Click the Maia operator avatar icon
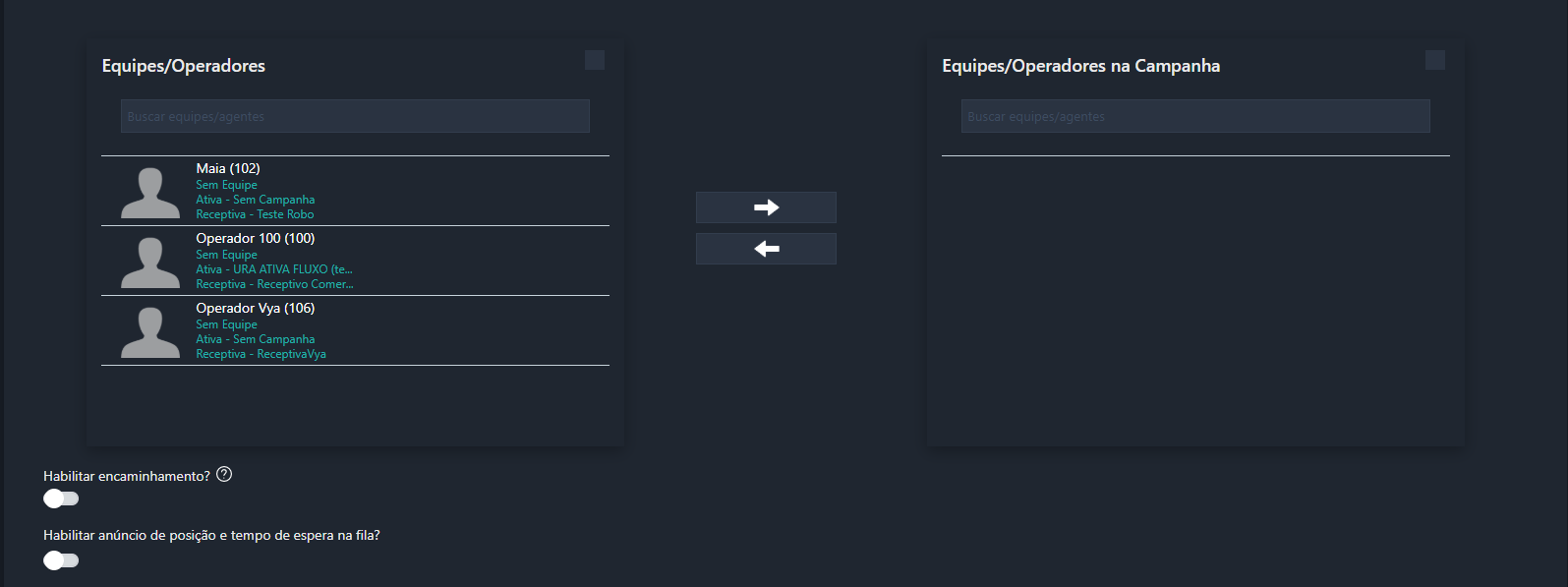This screenshot has height=587, width=1568. coord(150,193)
